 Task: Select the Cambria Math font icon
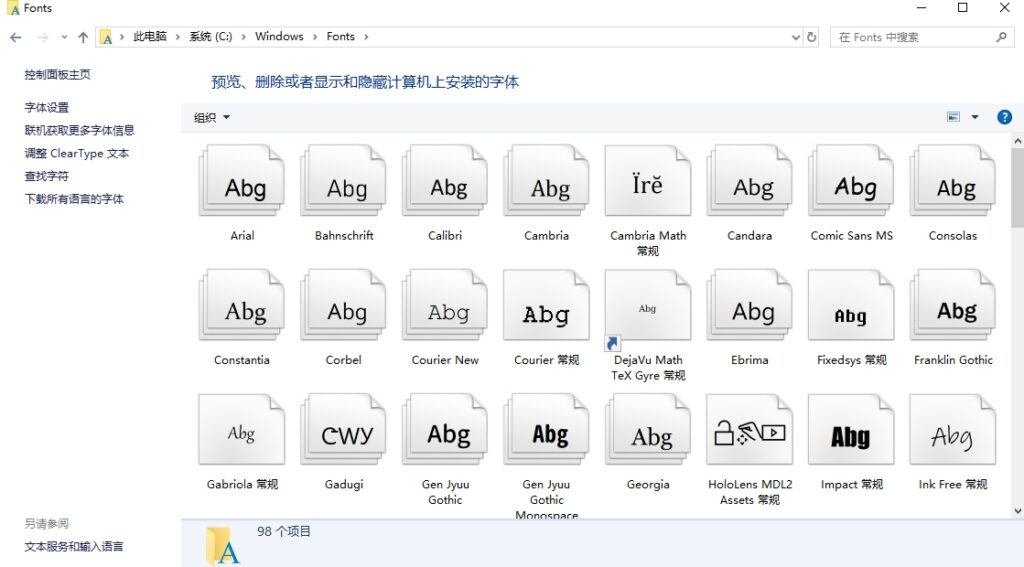click(648, 181)
